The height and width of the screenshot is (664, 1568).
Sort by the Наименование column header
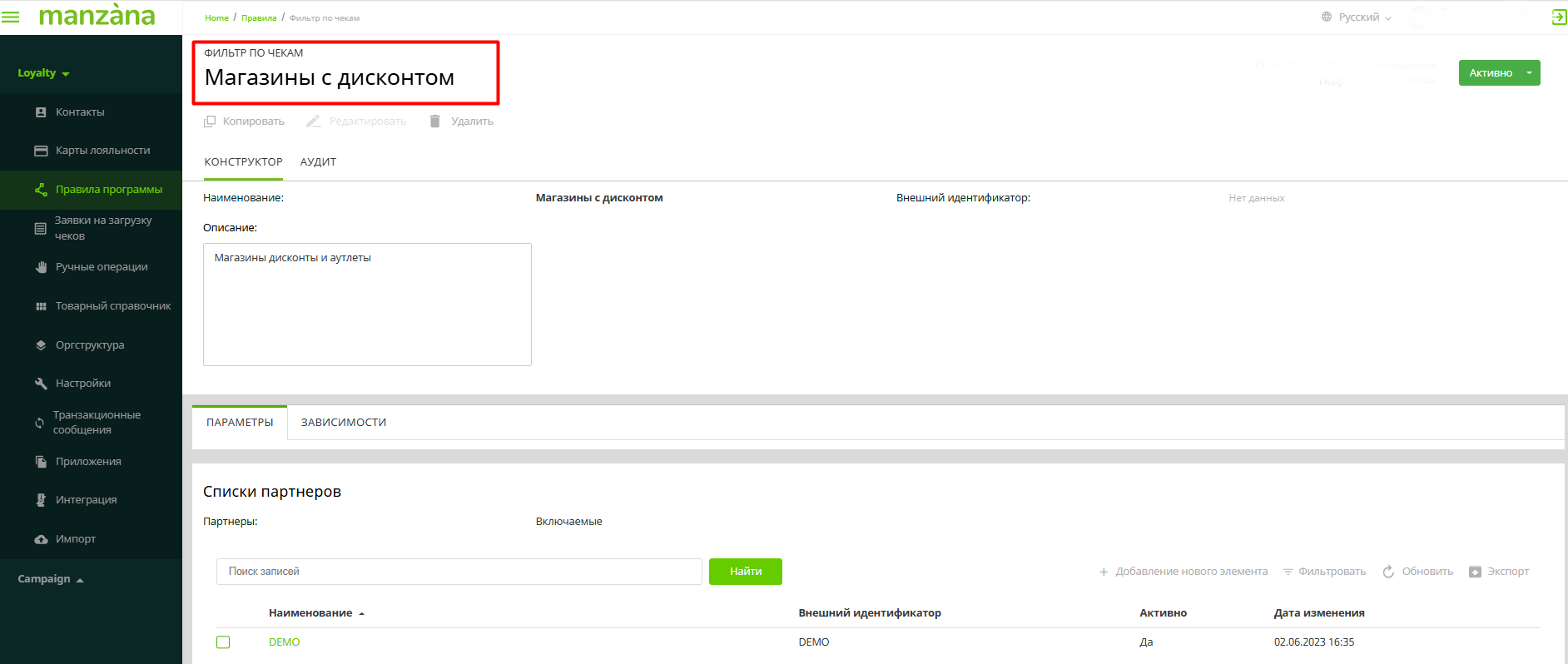[x=310, y=613]
